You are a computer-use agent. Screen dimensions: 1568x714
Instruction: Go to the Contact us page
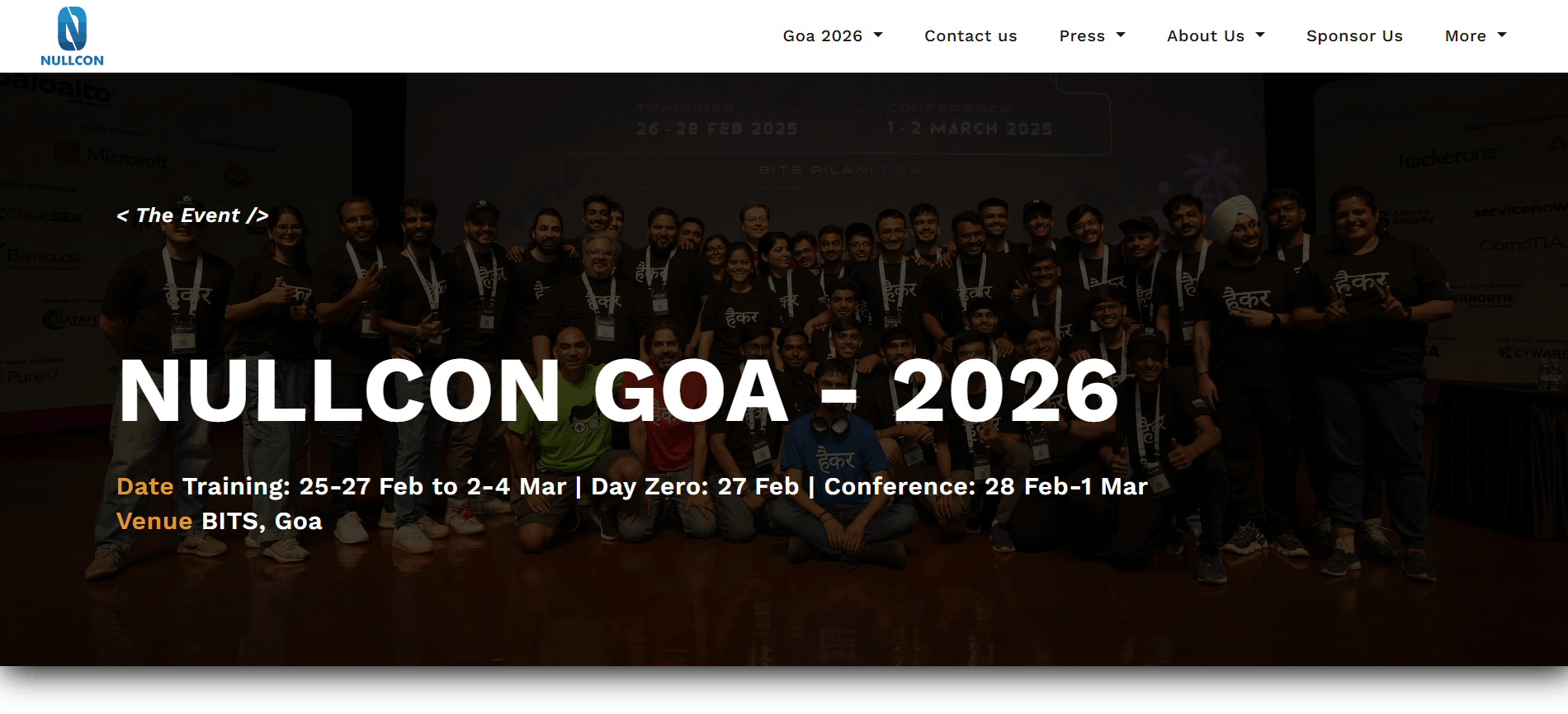coord(971,35)
